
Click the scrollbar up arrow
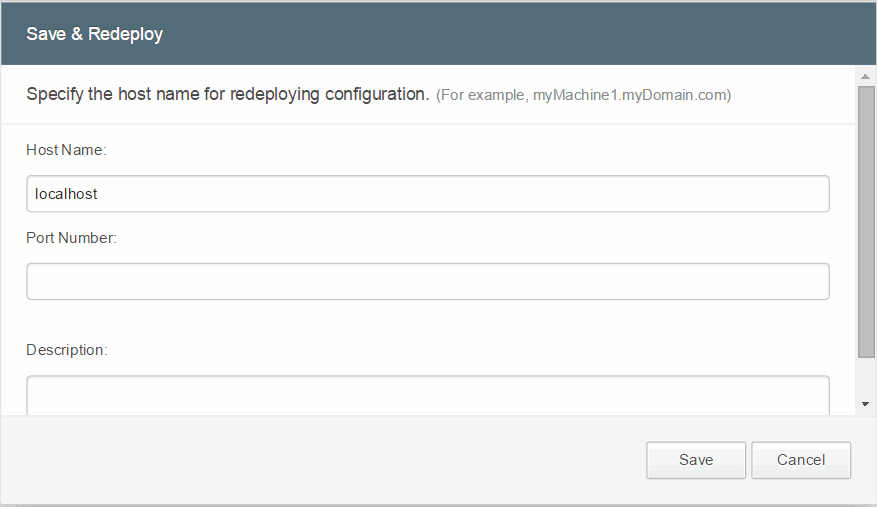point(865,76)
